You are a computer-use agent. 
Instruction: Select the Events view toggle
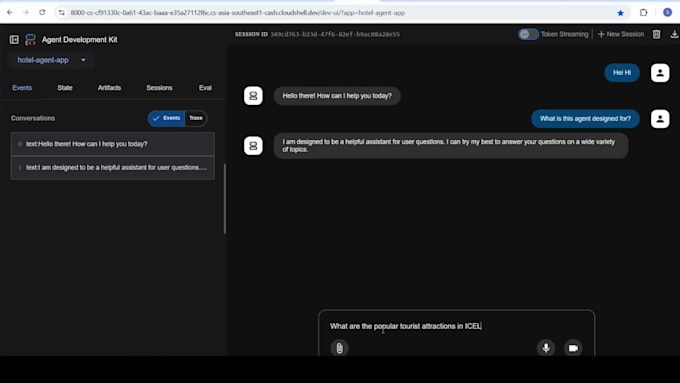pyautogui.click(x=167, y=118)
